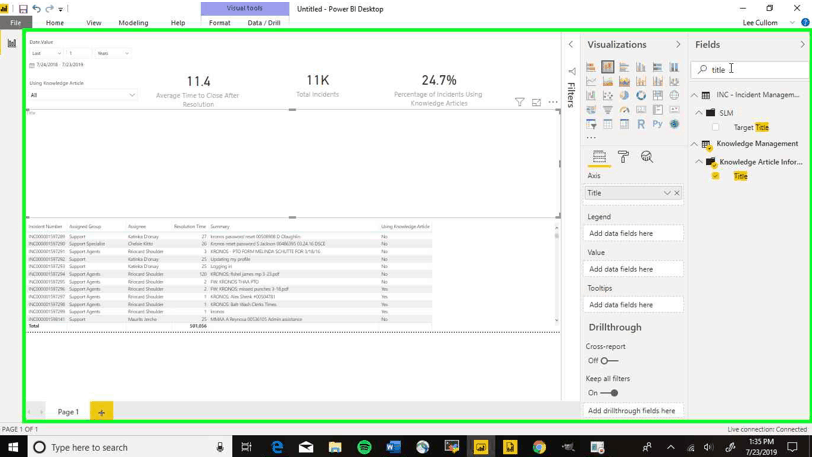Switch to the Modeling ribbon tab

tap(133, 23)
